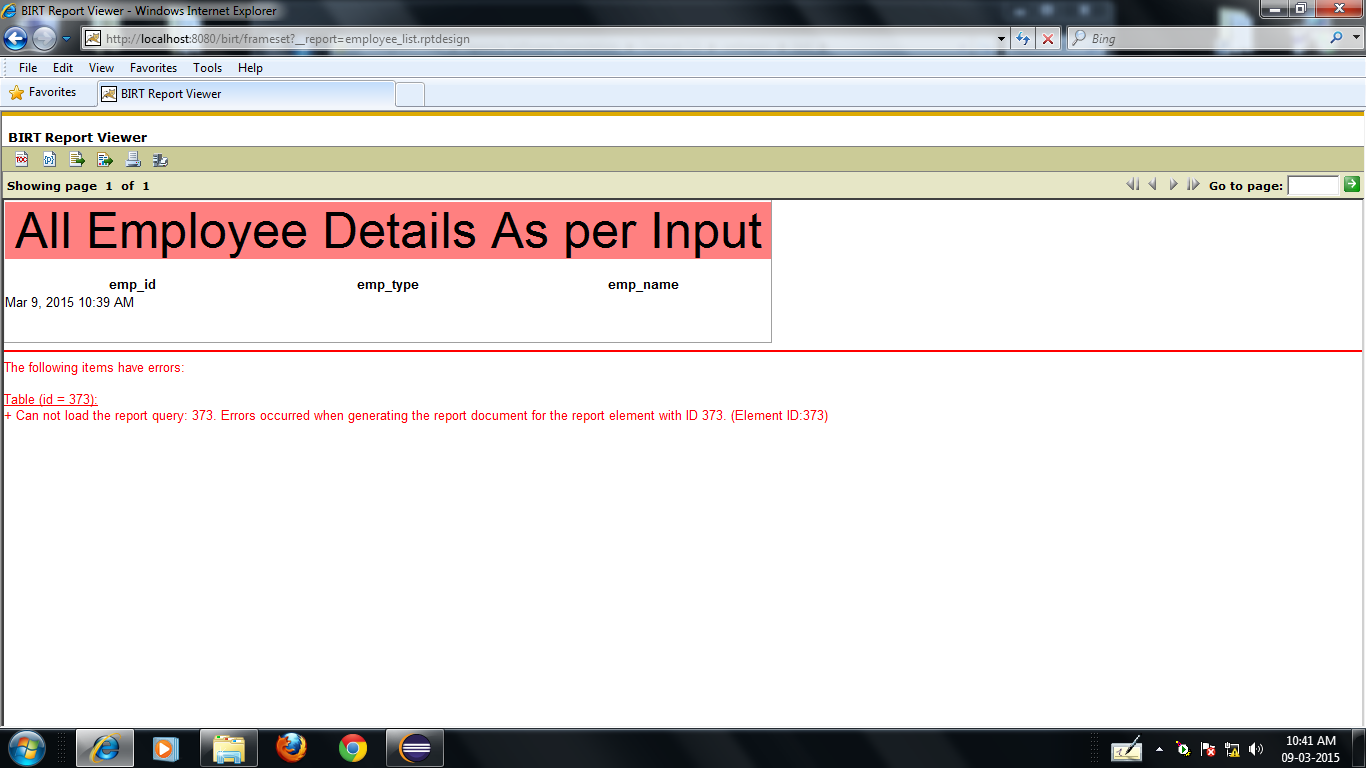The image size is (1366, 768).
Task: Click the Favorites star button
Action: 43,93
